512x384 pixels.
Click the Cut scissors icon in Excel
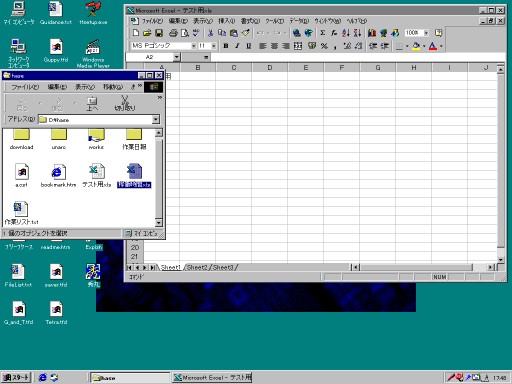click(x=210, y=33)
